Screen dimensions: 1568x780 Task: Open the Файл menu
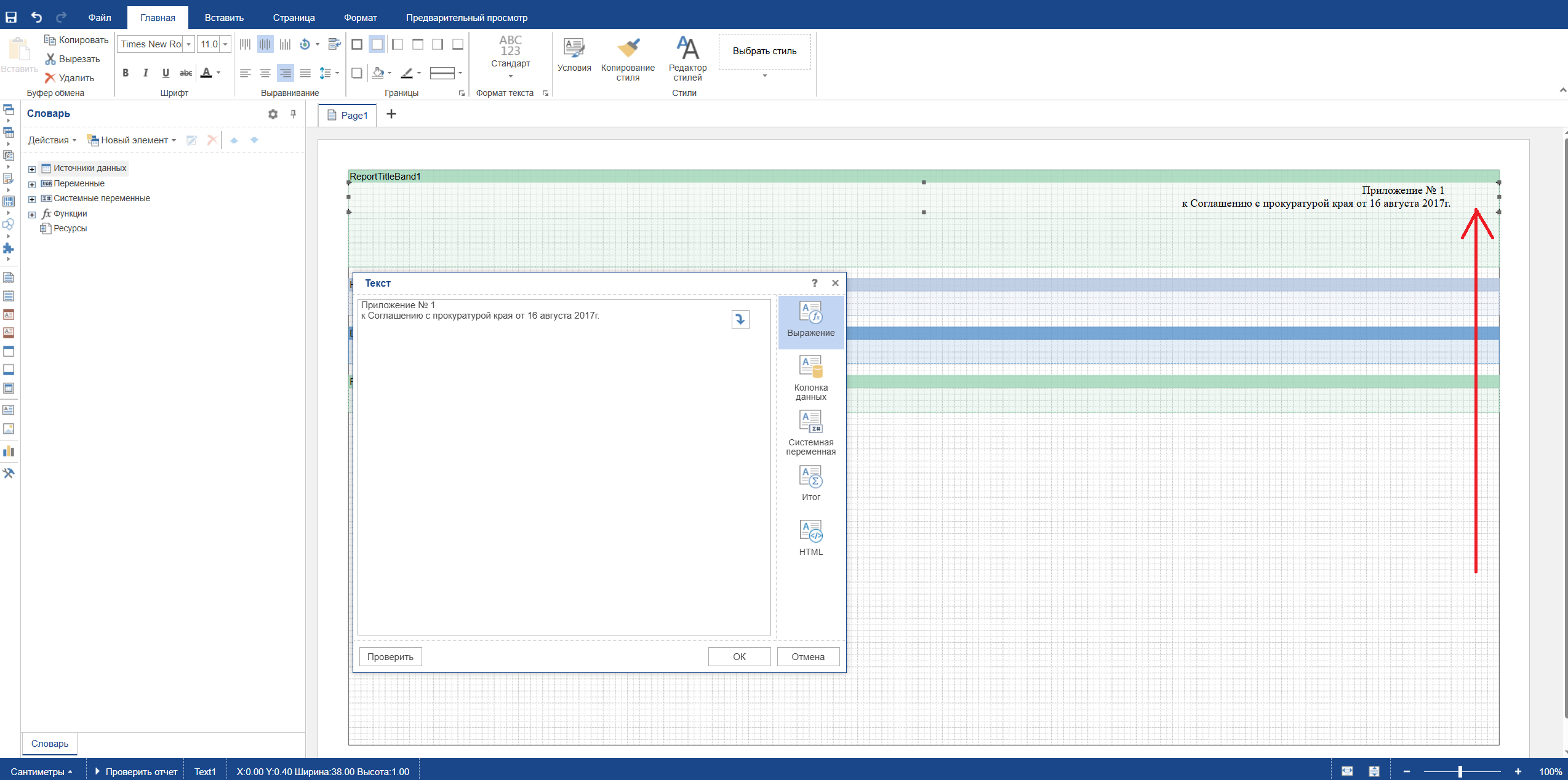click(100, 18)
